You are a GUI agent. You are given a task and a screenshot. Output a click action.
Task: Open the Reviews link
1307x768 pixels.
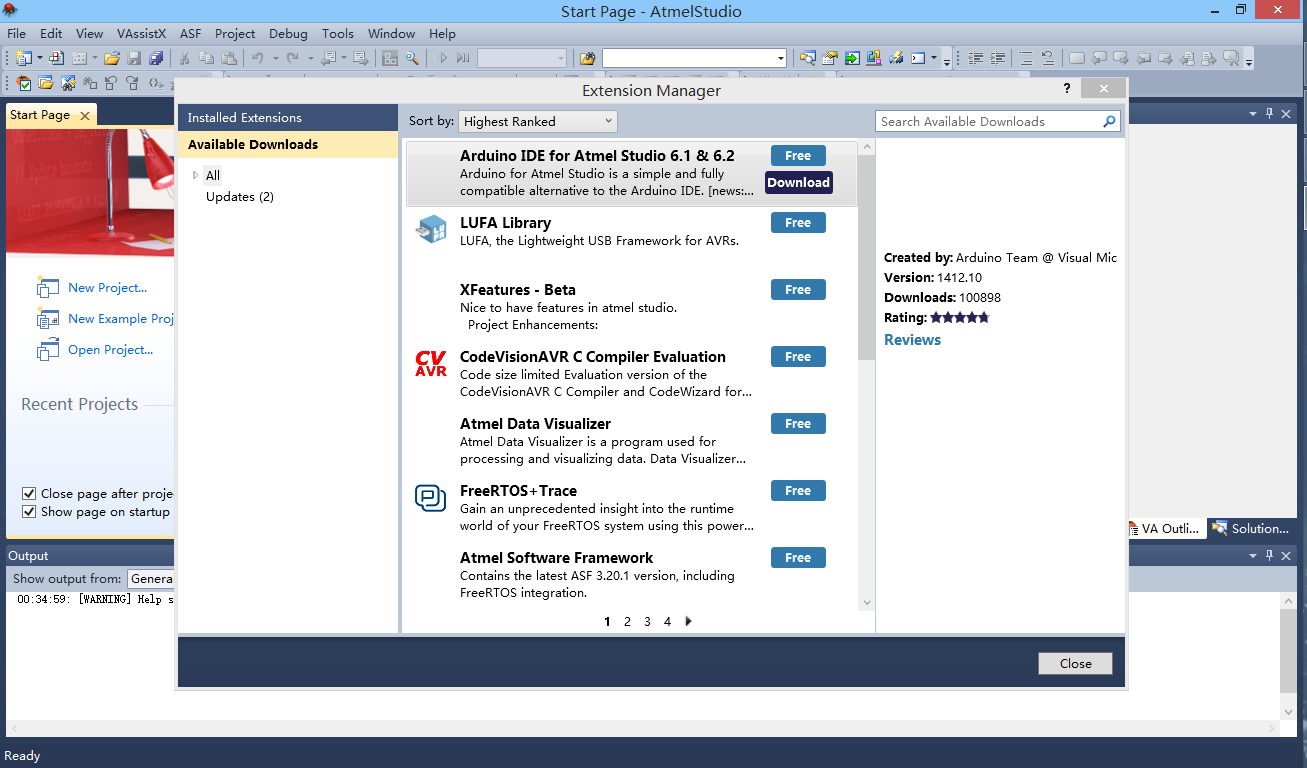tap(912, 340)
